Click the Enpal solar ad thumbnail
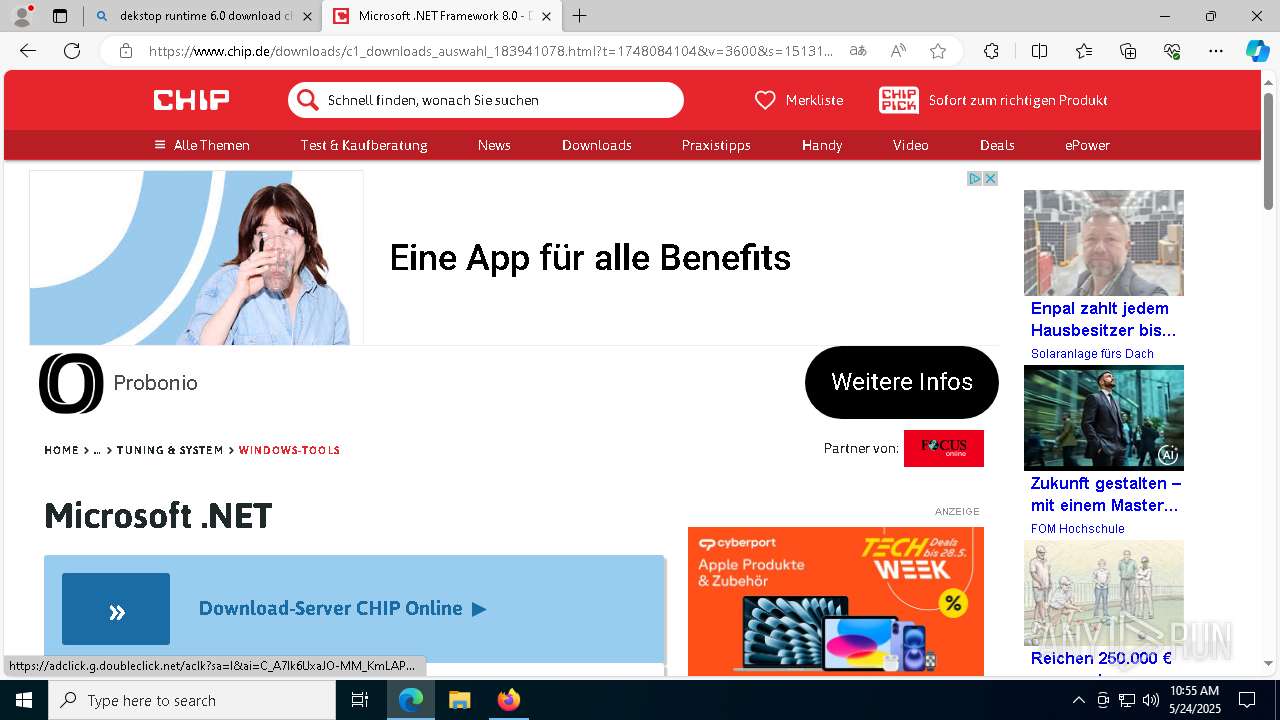 pos(1104,243)
